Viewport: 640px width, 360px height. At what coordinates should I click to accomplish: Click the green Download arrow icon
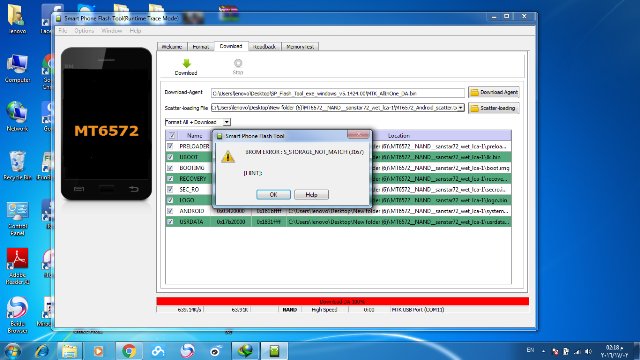tap(187, 64)
